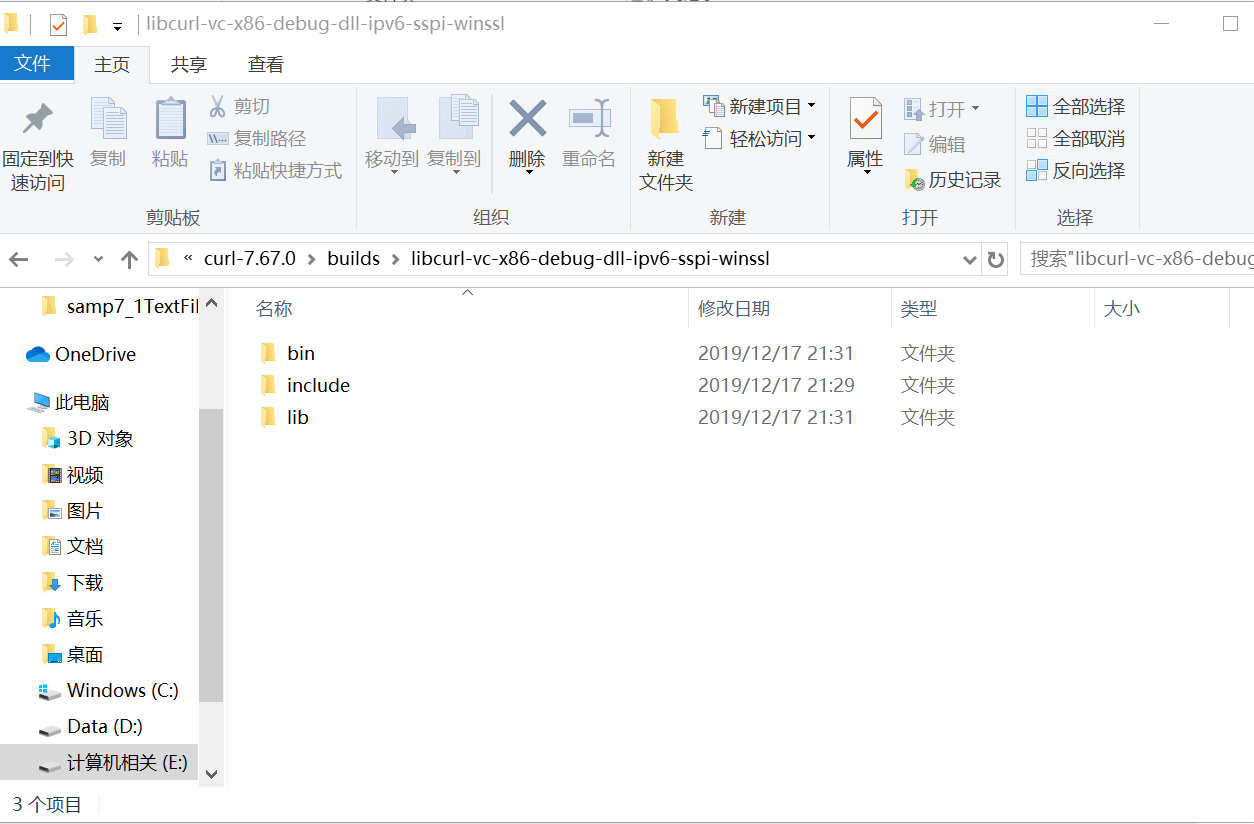Invert selection with the 反向选择 icon
Image resolution: width=1254 pixels, height=824 pixels.
[1075, 171]
